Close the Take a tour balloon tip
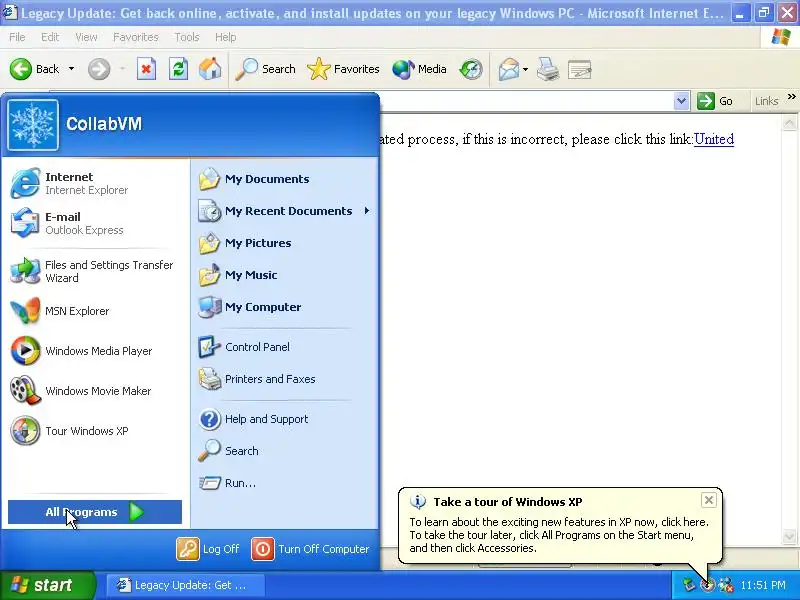The width and height of the screenshot is (800, 600). pyautogui.click(x=709, y=500)
